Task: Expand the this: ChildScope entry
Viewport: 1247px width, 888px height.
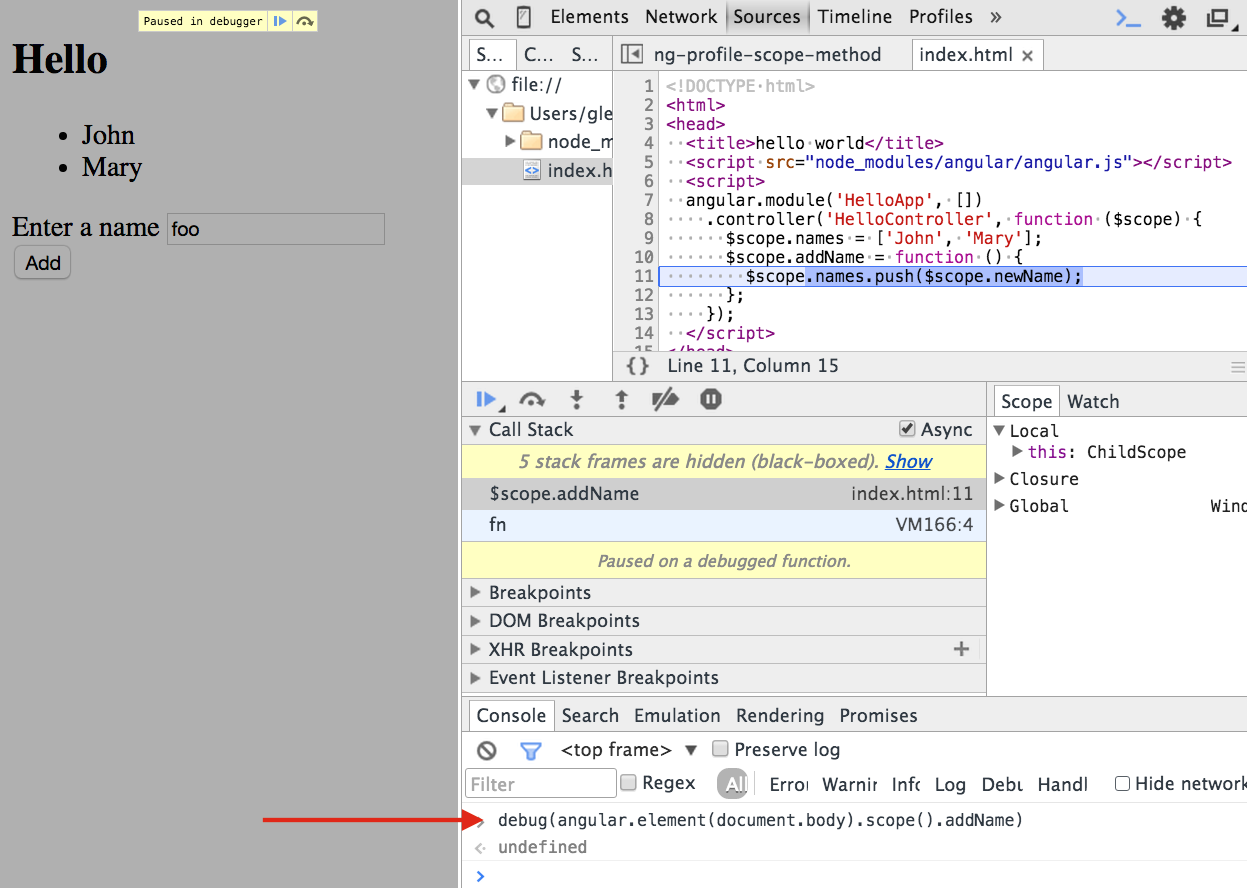Action: point(1018,452)
